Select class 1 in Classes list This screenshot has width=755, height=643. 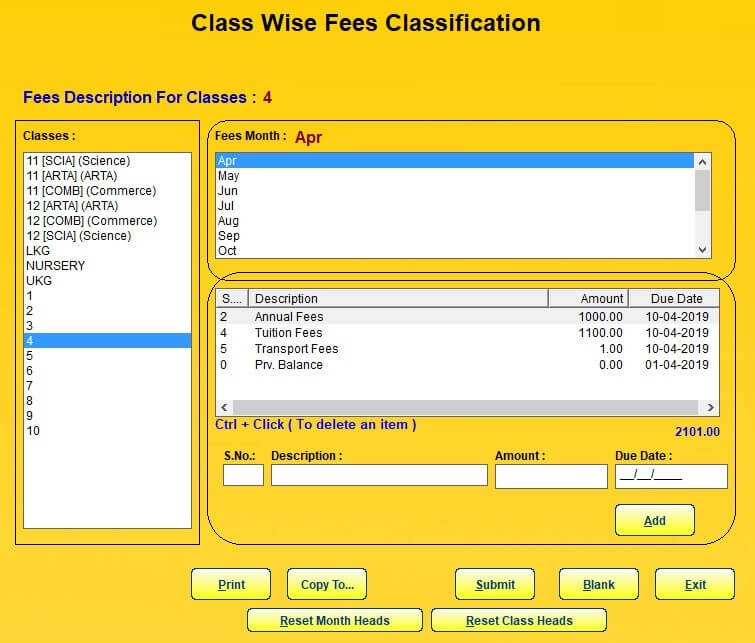[x=107, y=295]
